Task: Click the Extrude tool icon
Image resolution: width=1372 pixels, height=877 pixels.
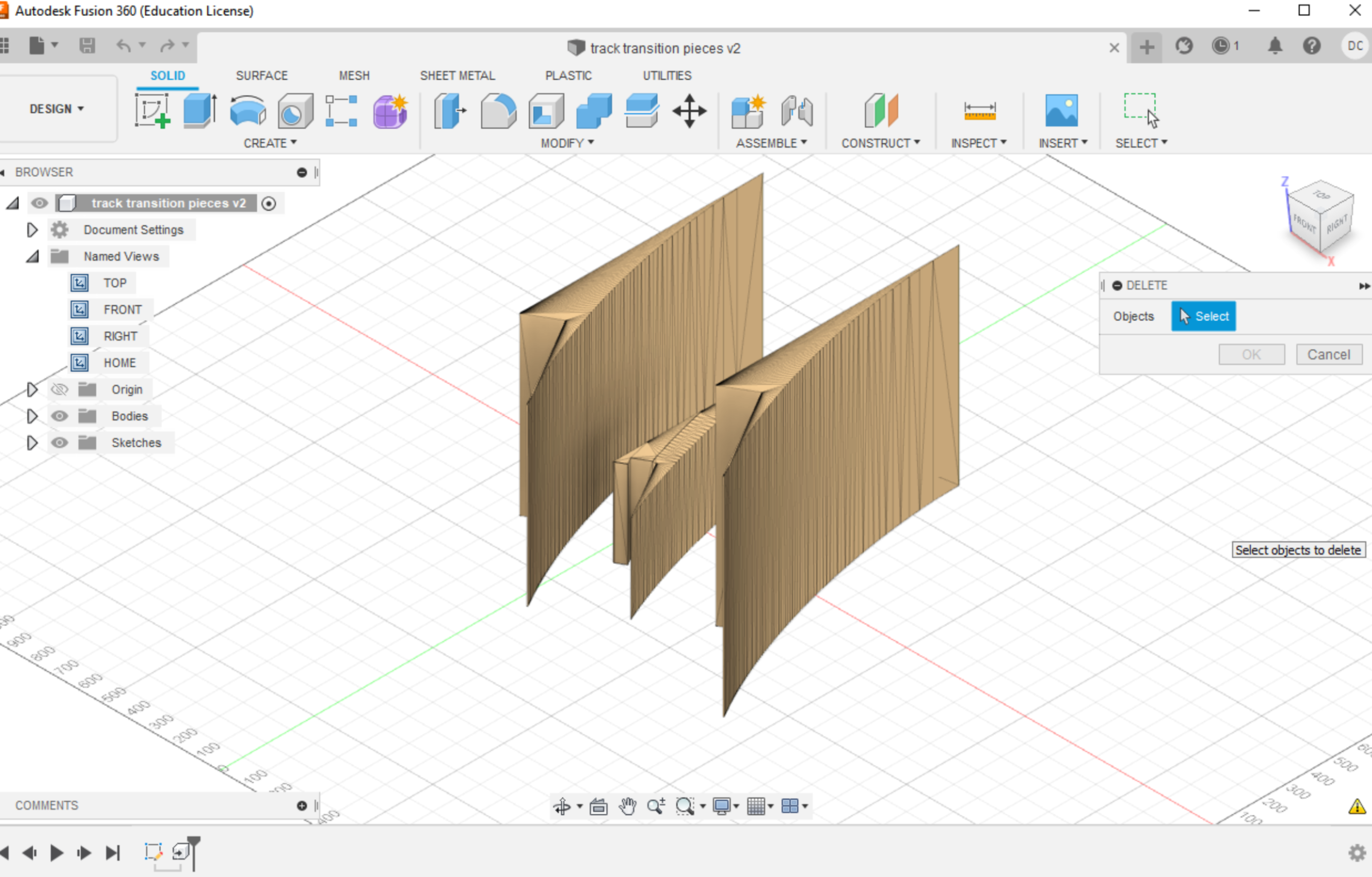Action: pos(198,110)
